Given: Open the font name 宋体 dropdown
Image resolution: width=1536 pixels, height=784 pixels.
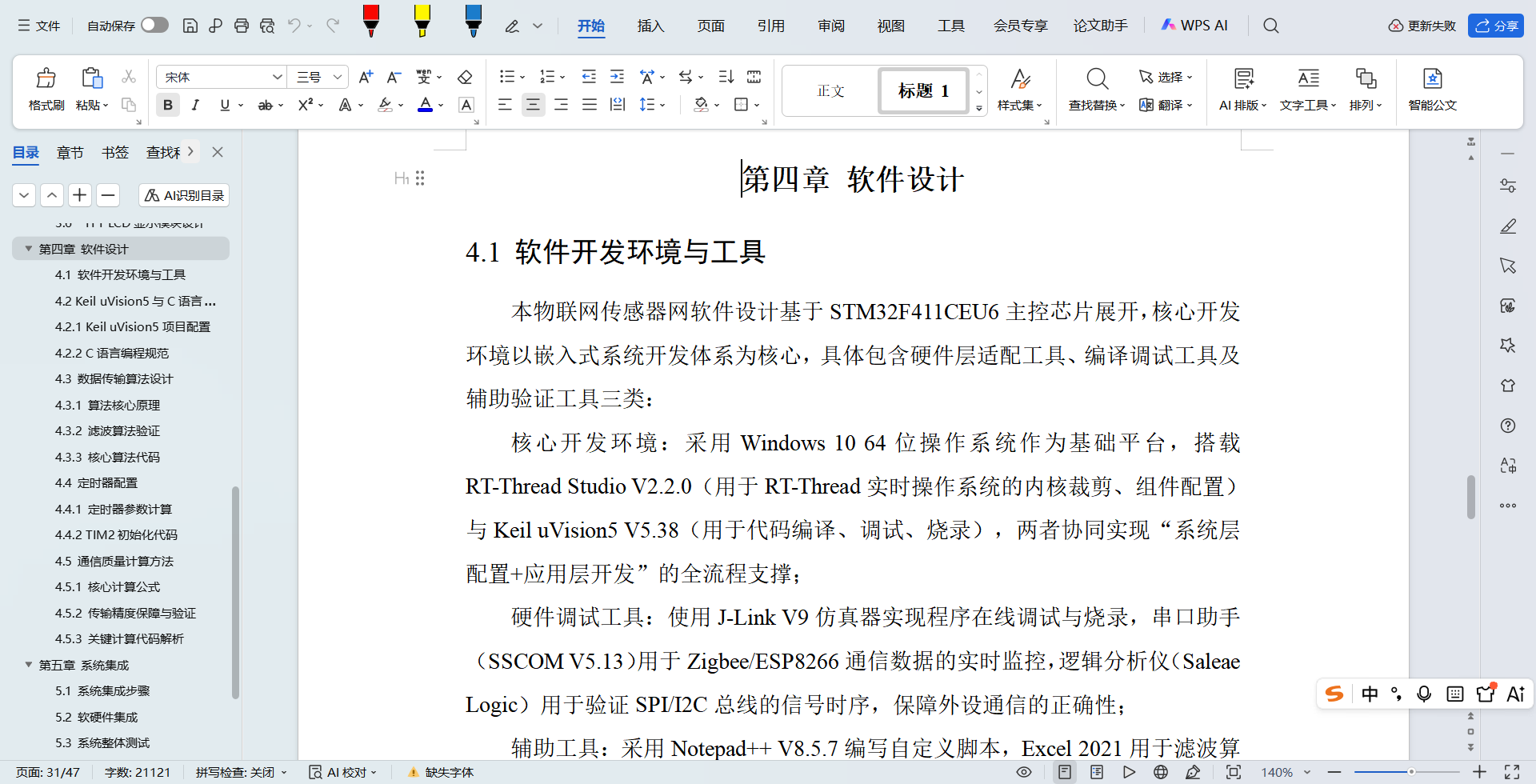Looking at the screenshot, I should point(277,77).
